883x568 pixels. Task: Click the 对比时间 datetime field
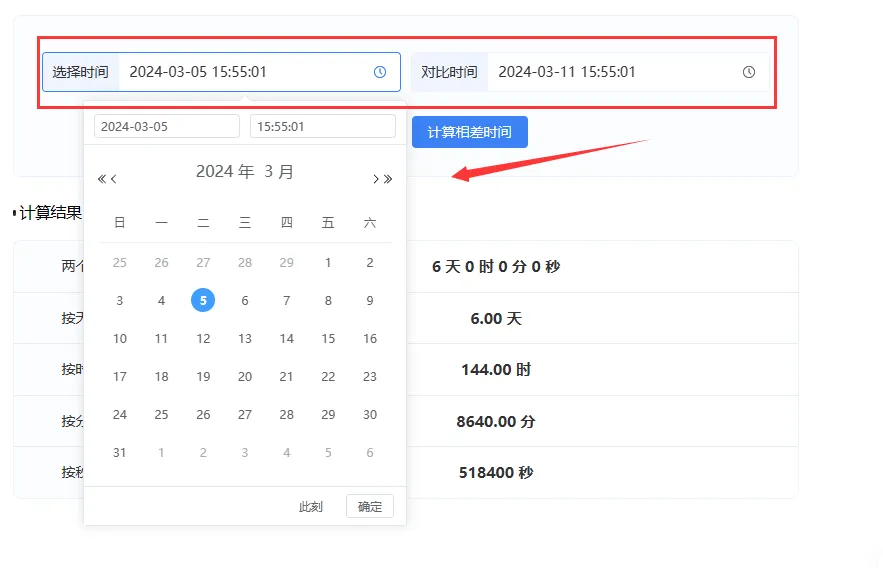[590, 72]
